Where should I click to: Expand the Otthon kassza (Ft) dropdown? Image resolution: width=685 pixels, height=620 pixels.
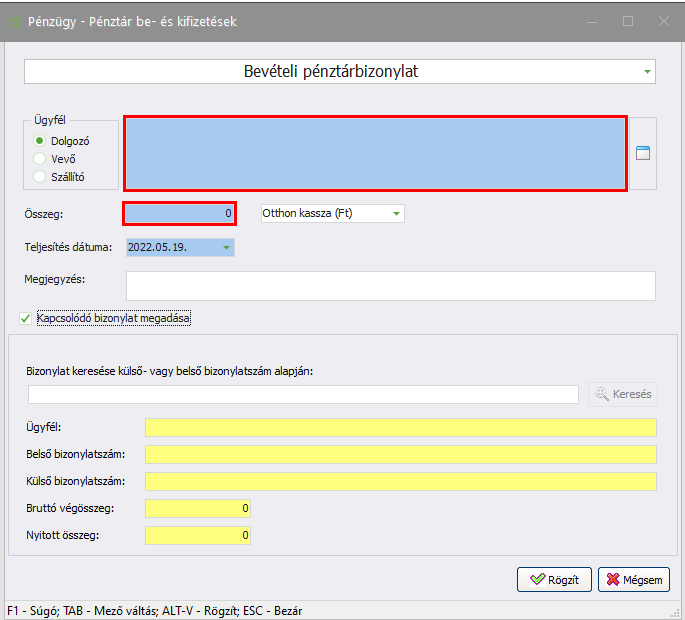(x=396, y=214)
